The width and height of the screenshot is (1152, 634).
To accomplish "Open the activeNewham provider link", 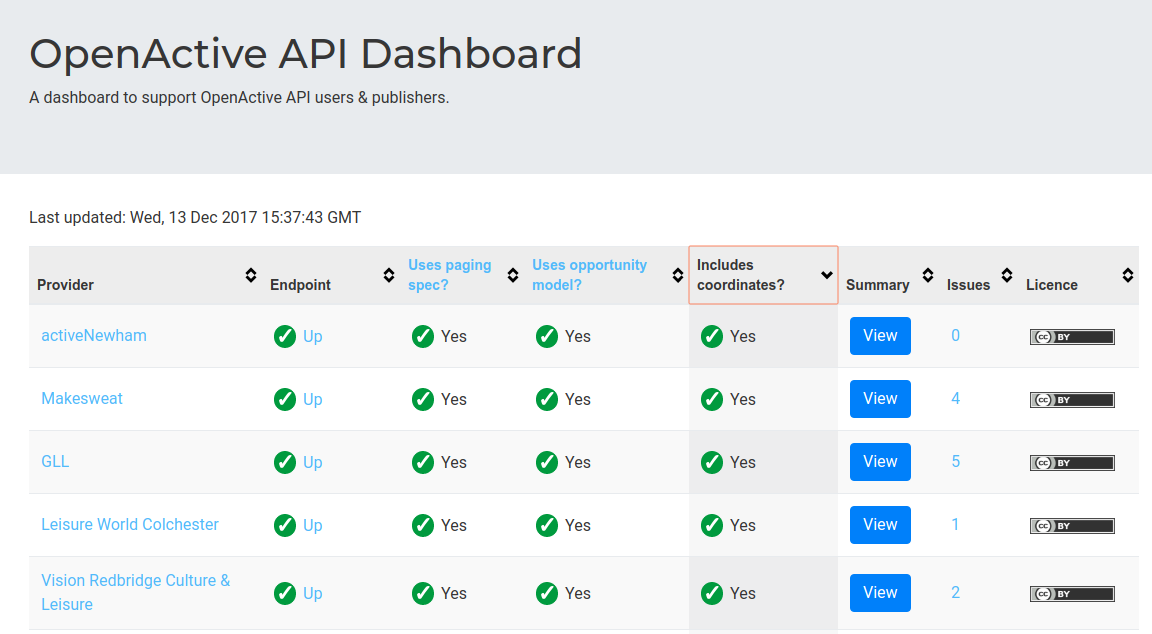I will coord(94,336).
